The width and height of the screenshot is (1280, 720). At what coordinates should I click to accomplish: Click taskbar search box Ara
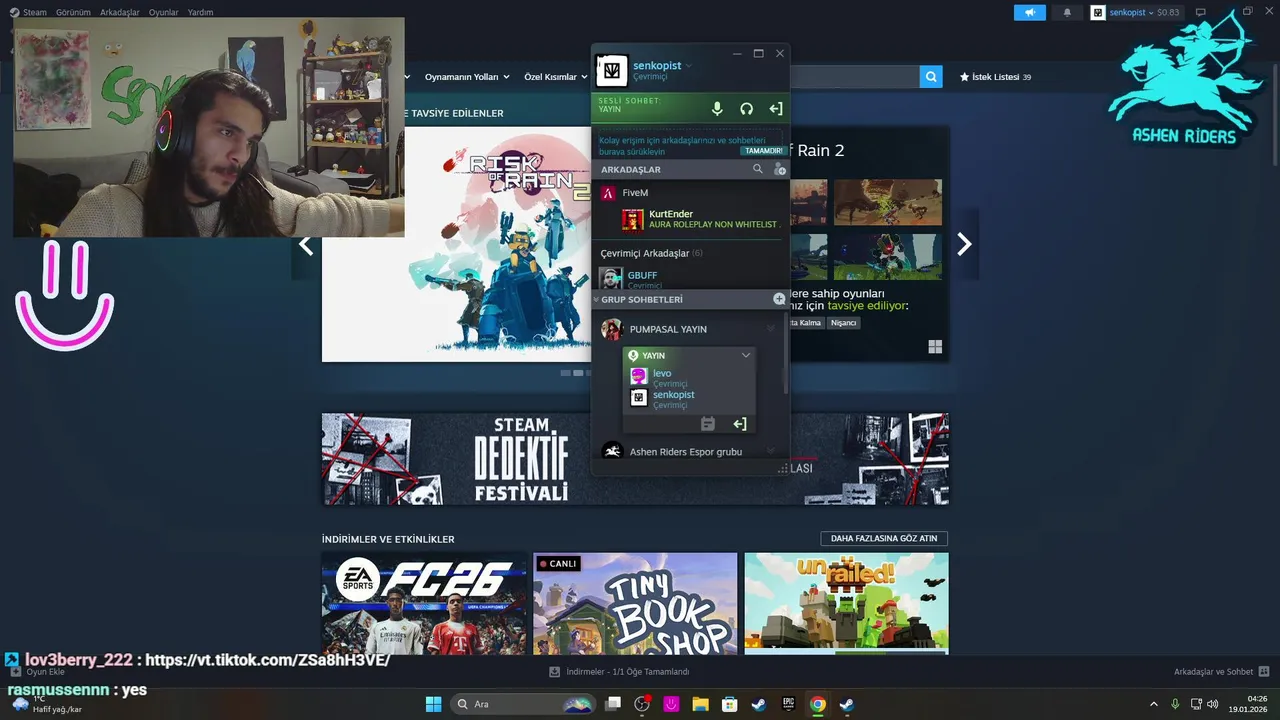pyautogui.click(x=522, y=704)
